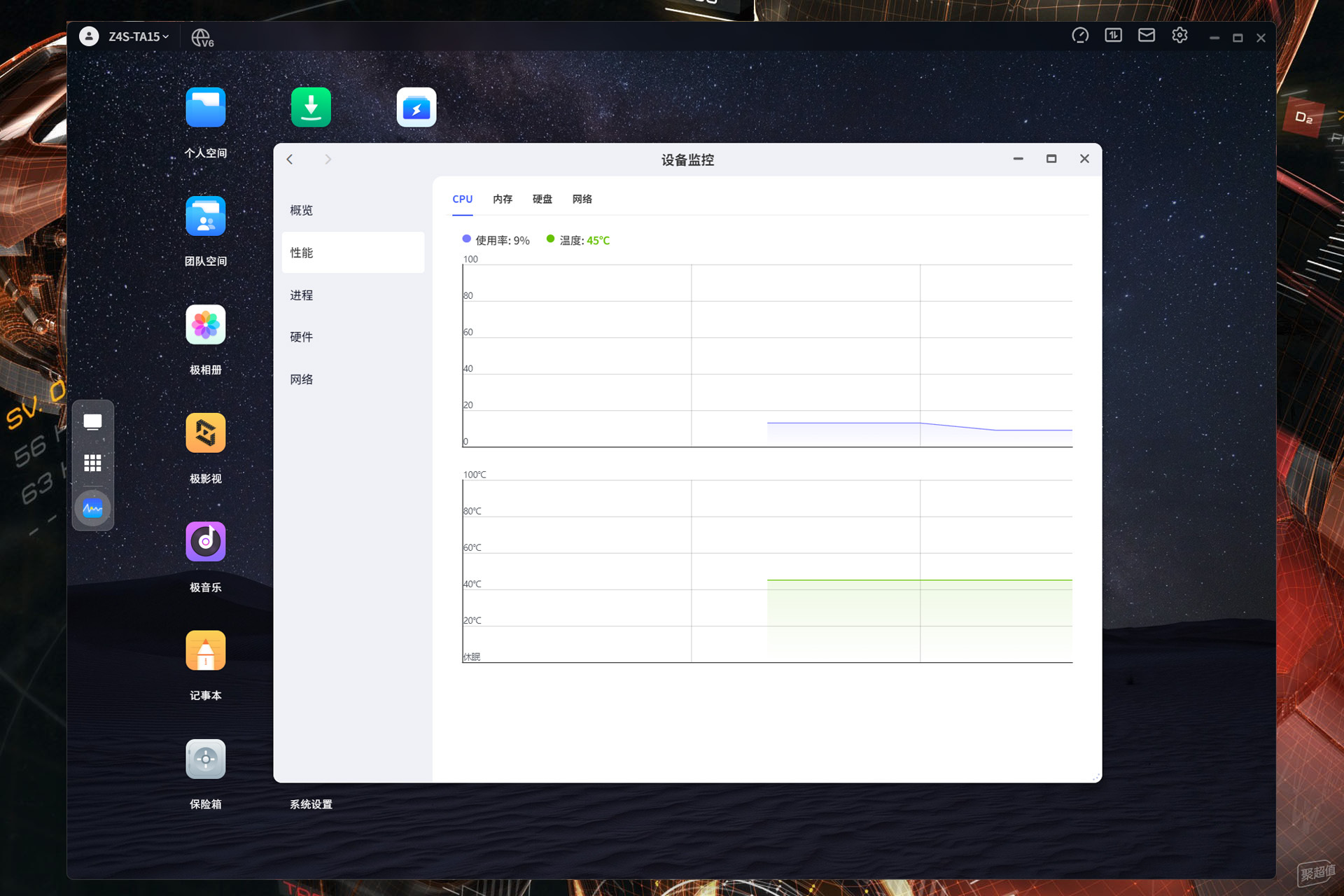
Task: Click the 设备监控 window title
Action: coord(687,160)
